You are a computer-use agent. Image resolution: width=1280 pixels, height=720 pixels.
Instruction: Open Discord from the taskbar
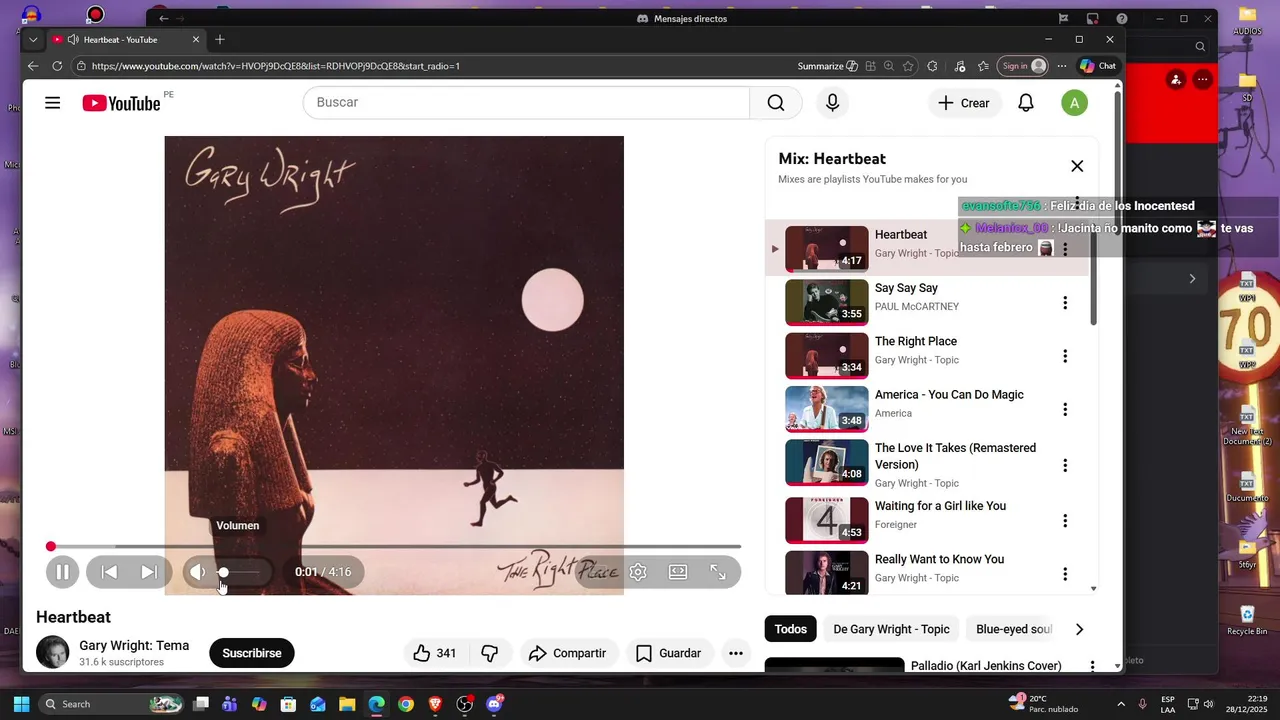click(x=494, y=704)
